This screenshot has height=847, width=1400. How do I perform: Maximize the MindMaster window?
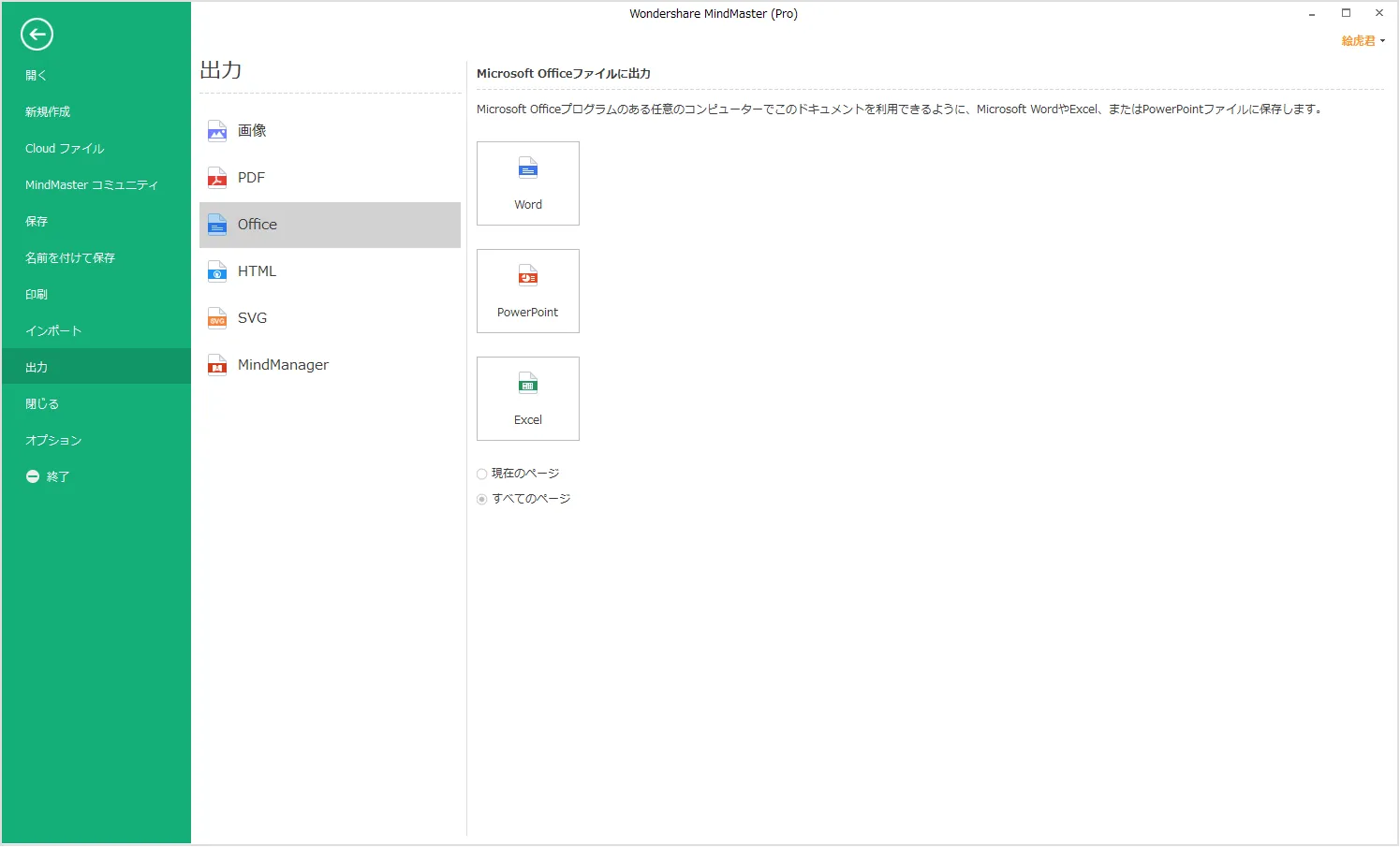(x=1346, y=13)
